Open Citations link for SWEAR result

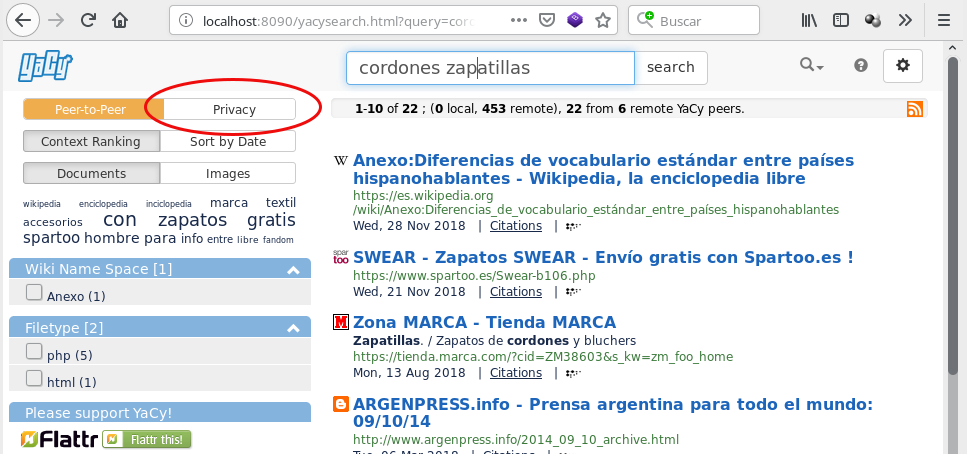[516, 291]
